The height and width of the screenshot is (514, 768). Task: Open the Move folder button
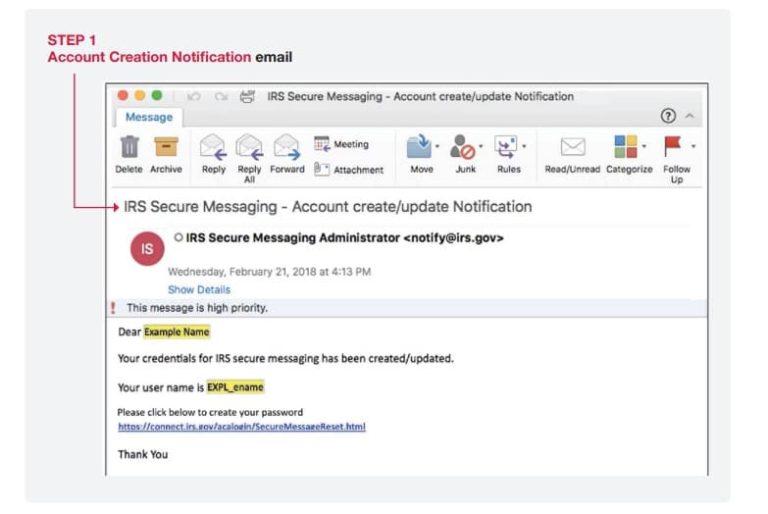421,154
